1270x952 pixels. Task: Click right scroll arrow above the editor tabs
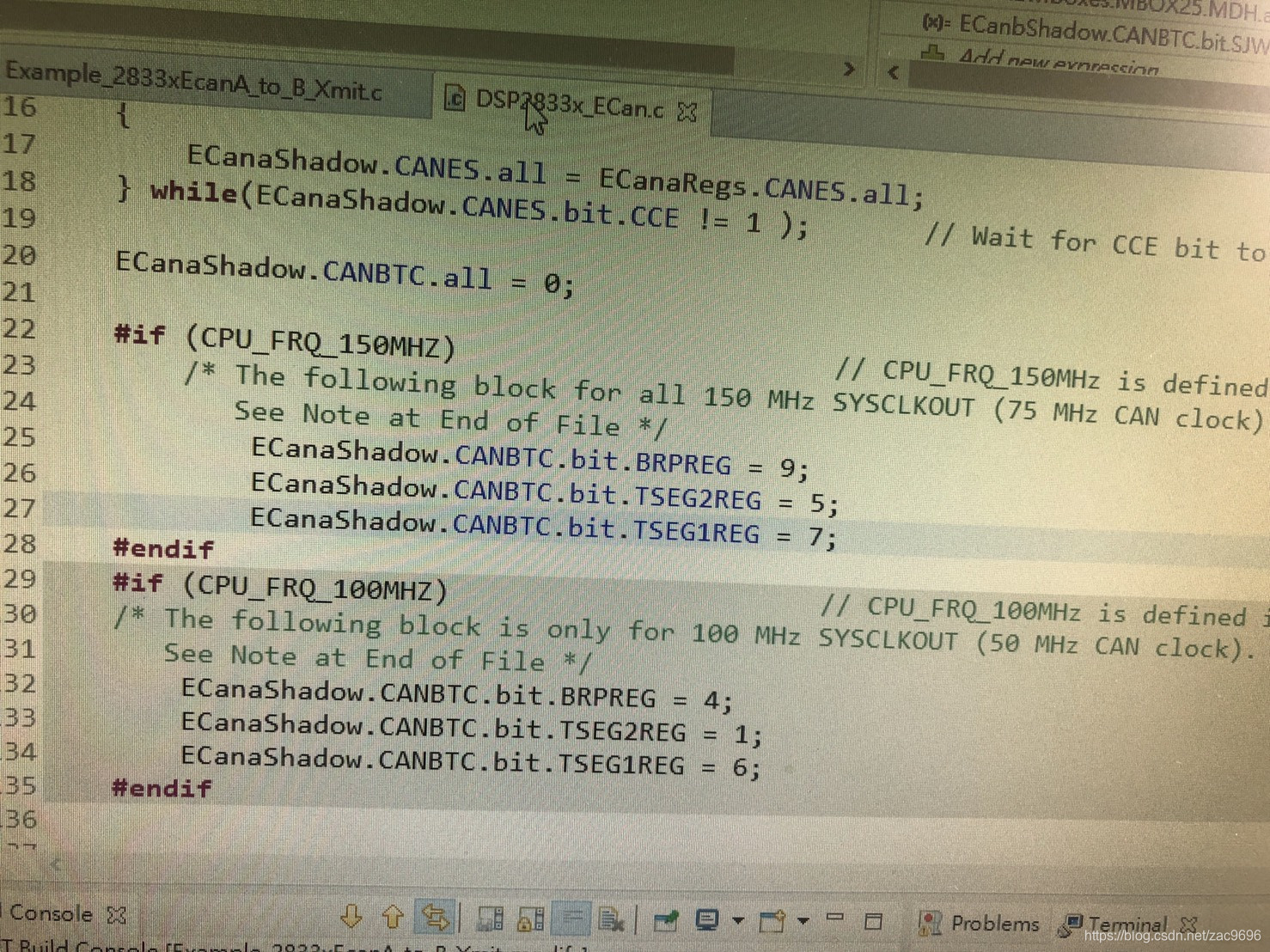pyautogui.click(x=849, y=69)
